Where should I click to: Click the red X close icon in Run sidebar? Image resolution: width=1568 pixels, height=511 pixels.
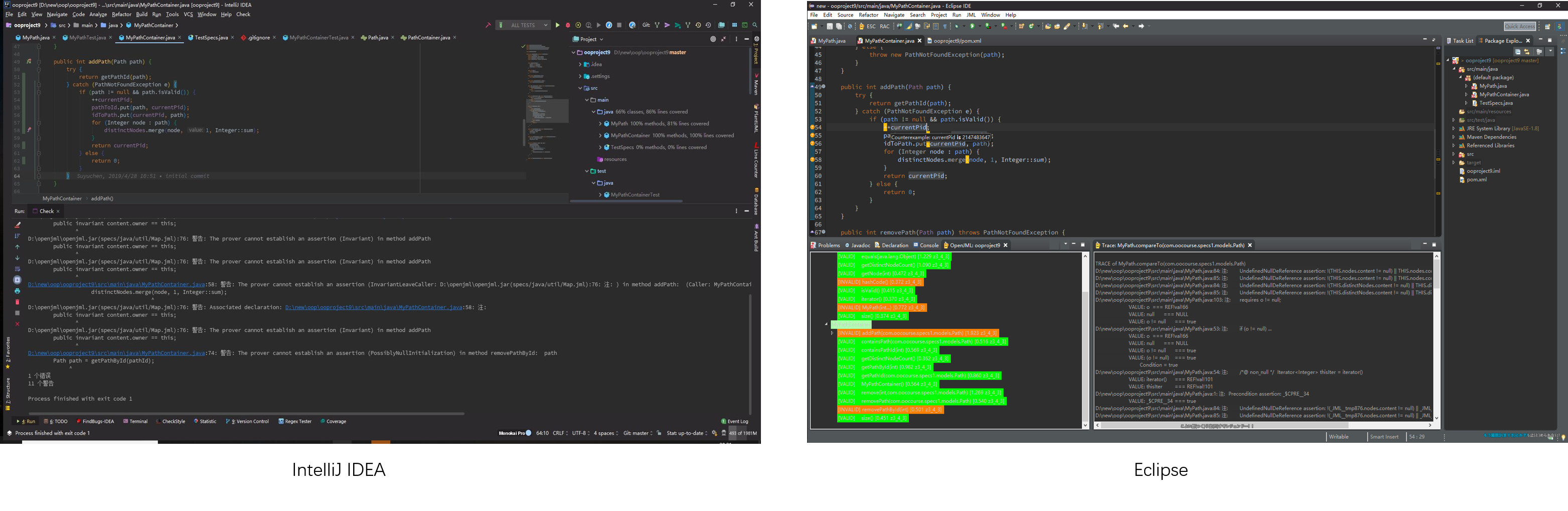click(17, 323)
